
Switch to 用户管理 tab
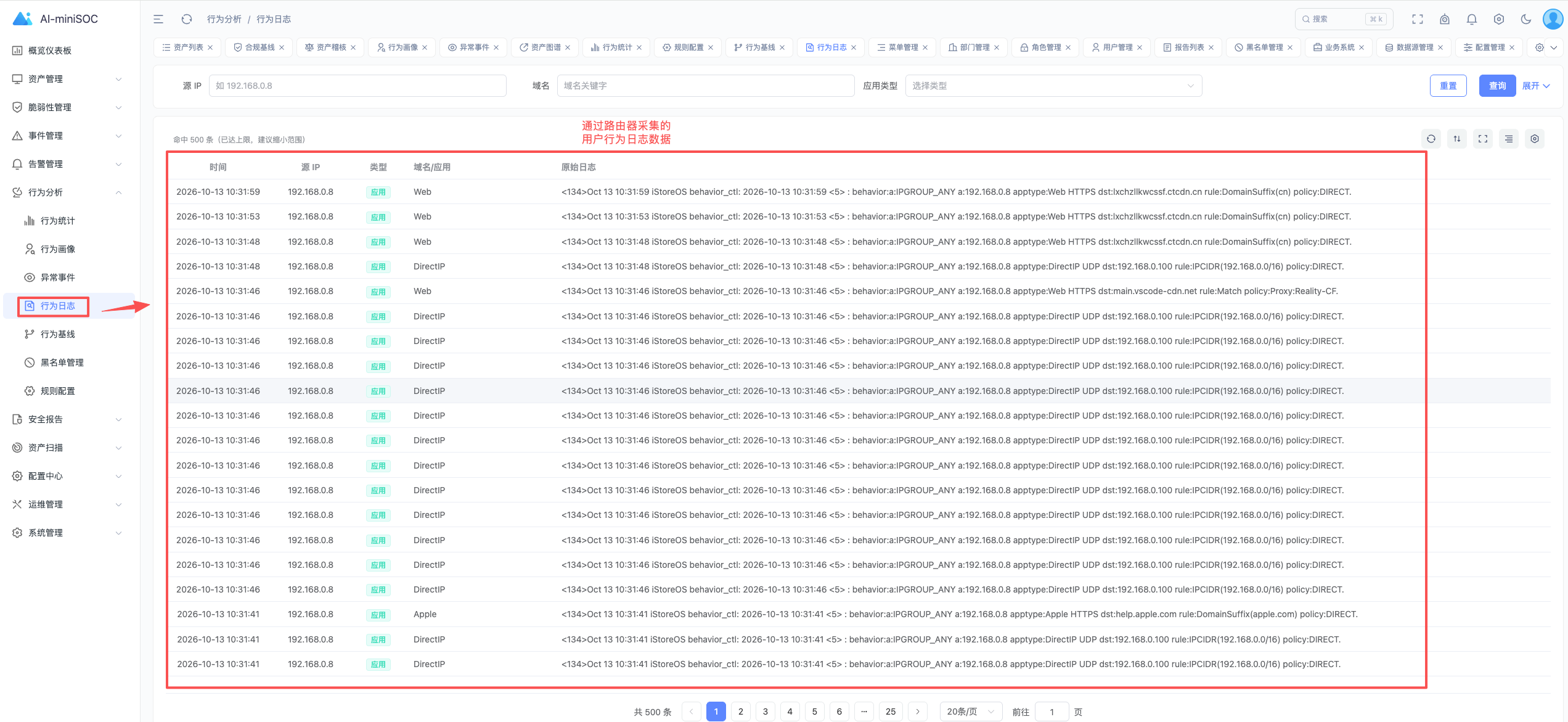(1117, 47)
